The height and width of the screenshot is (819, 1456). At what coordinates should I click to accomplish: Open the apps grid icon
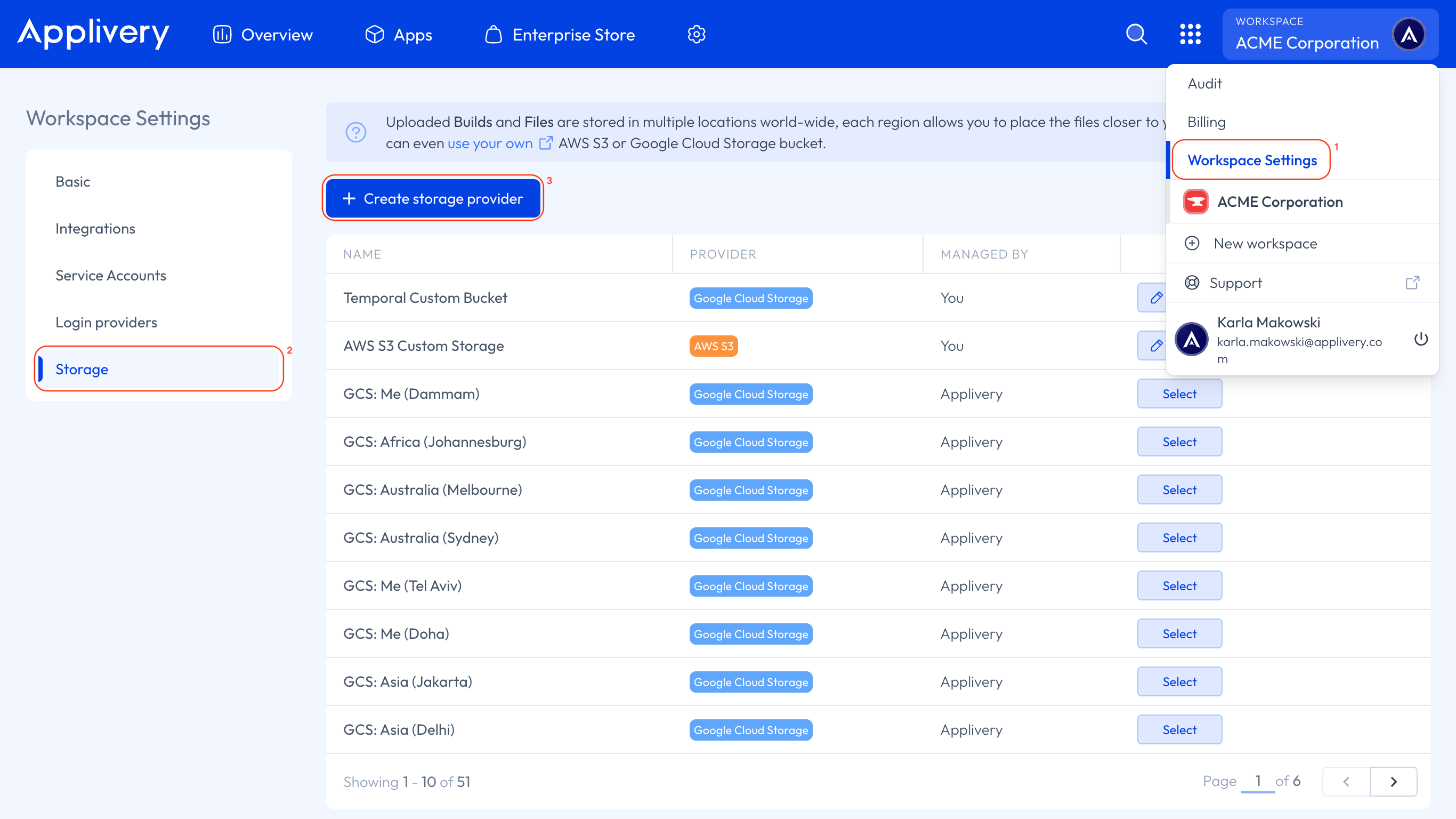[1190, 35]
